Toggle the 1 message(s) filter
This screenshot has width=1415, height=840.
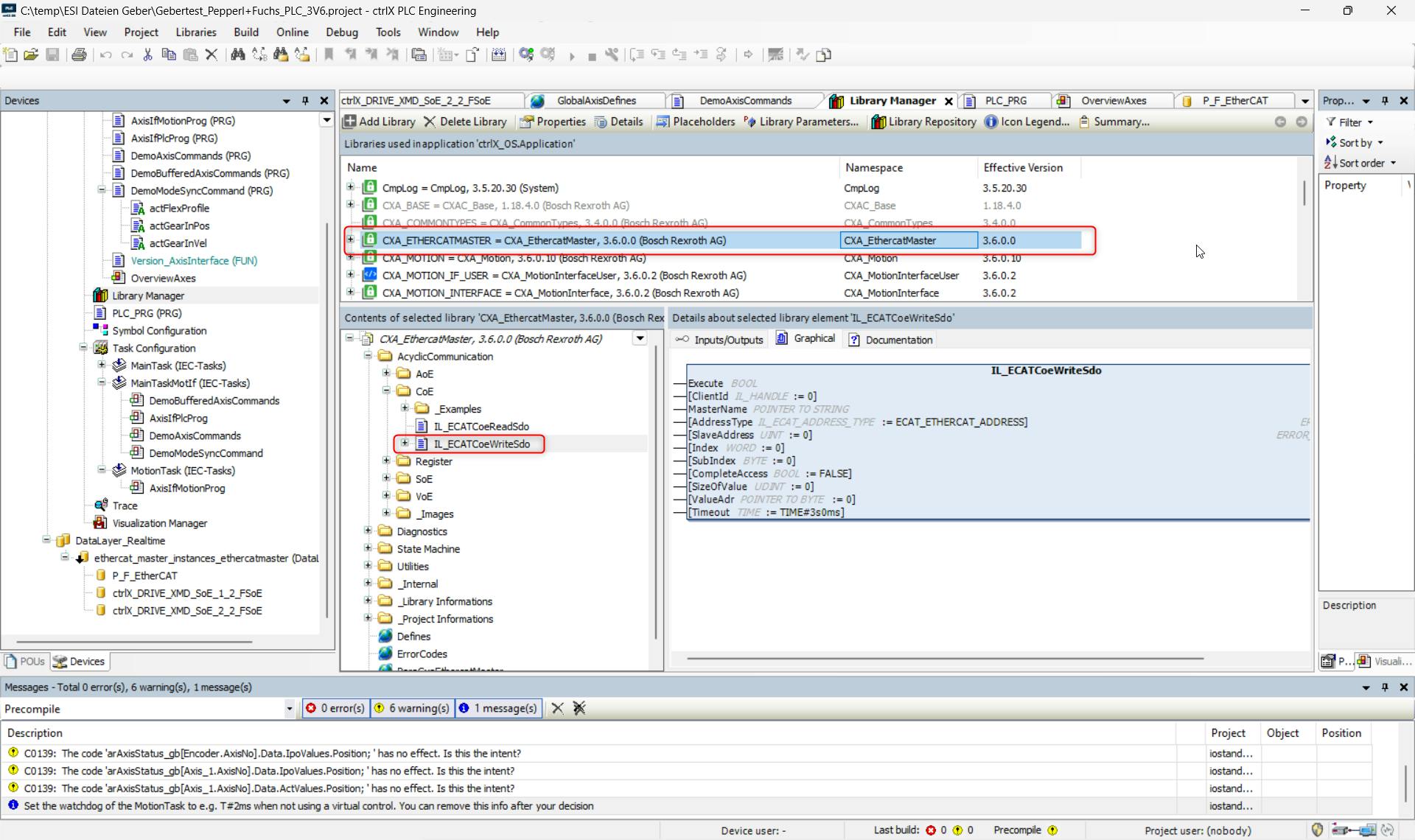tap(499, 708)
